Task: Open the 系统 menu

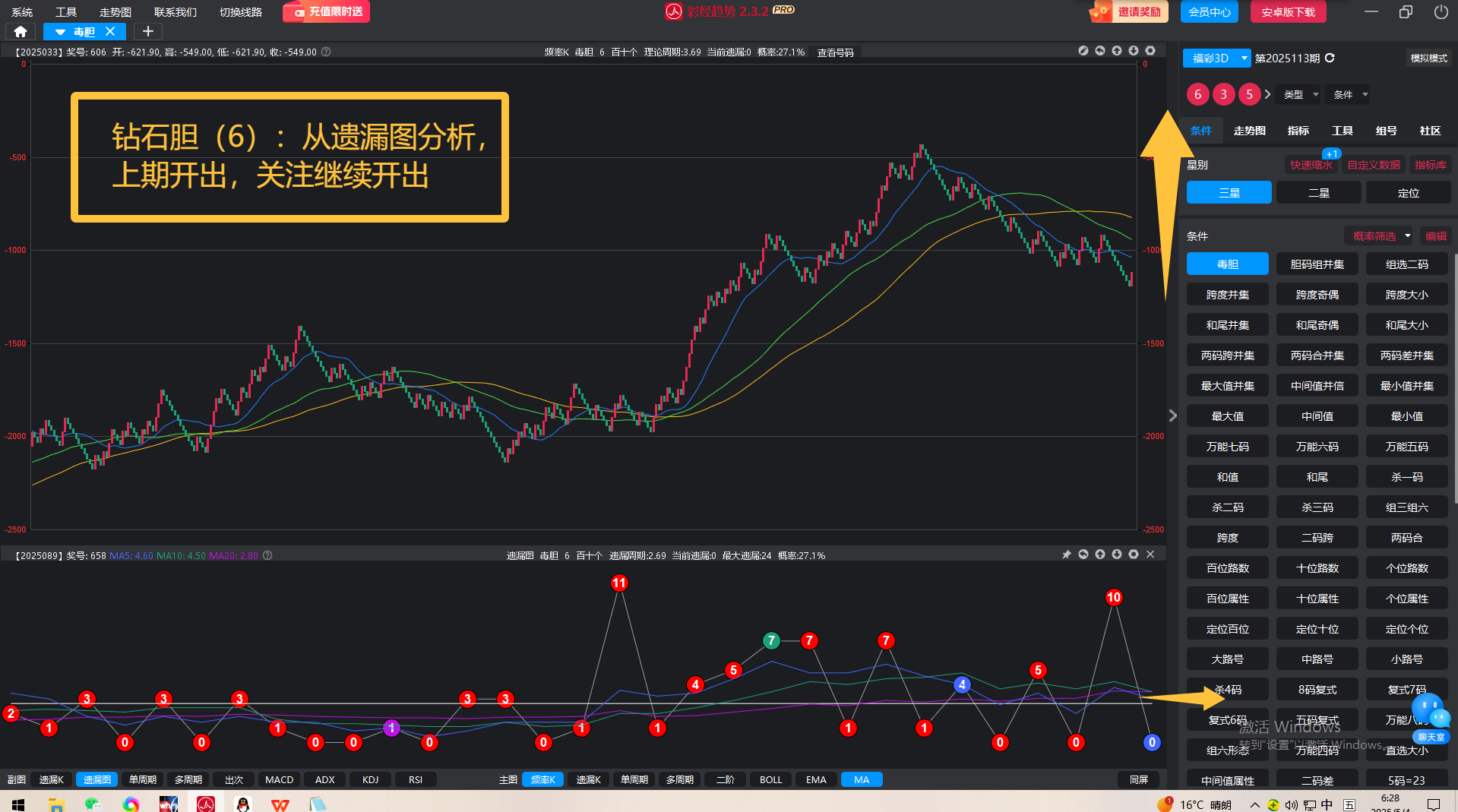Action: [22, 12]
